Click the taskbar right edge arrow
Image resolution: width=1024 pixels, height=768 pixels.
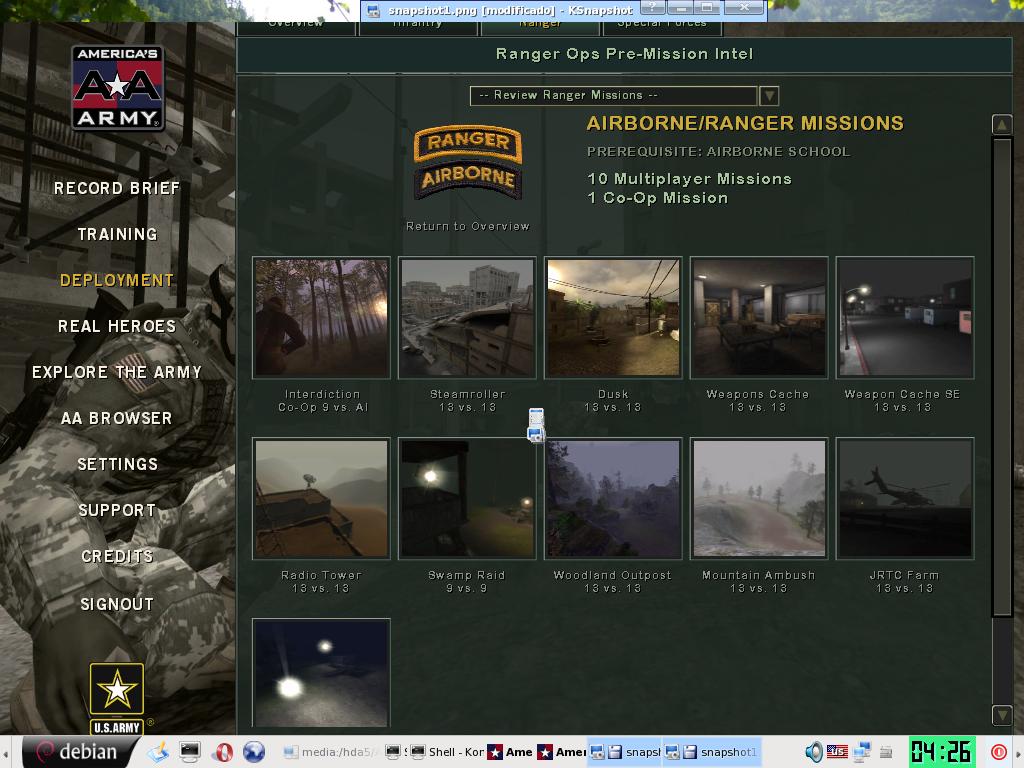coord(1018,752)
